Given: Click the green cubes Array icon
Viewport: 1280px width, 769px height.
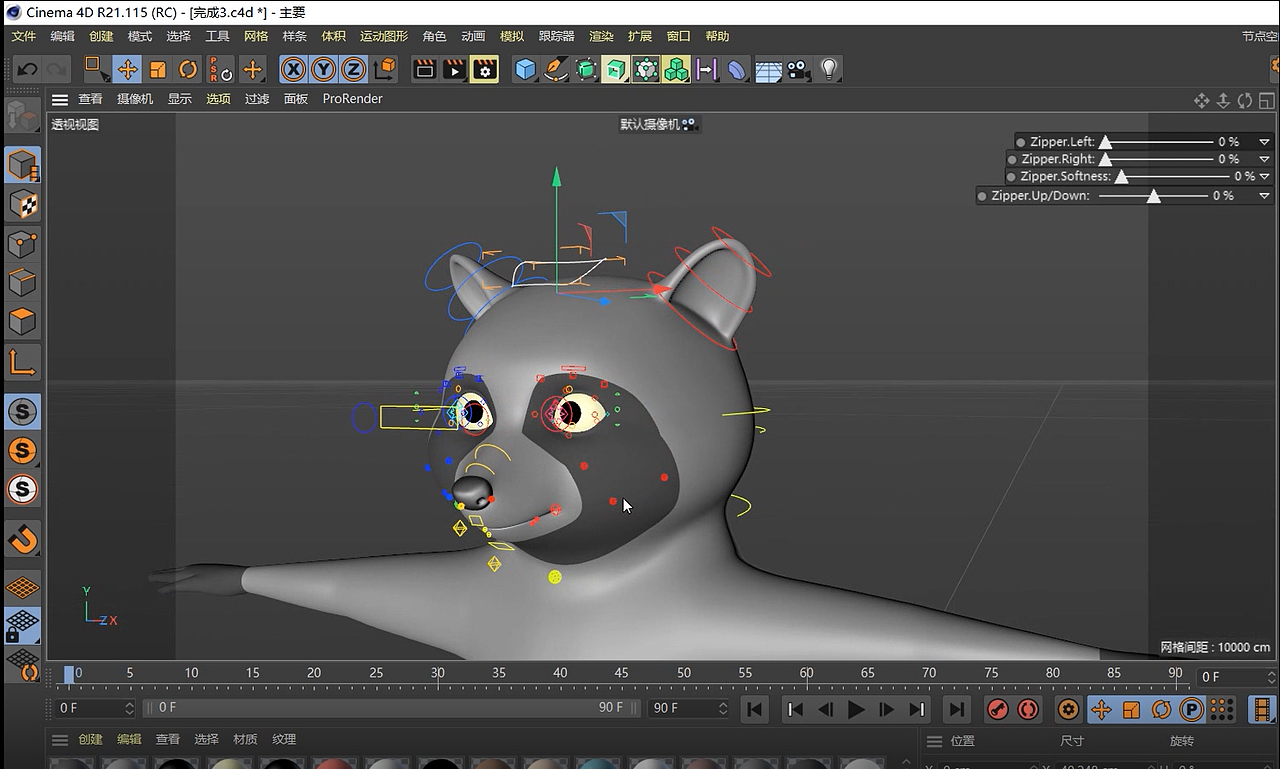Looking at the screenshot, I should tap(677, 69).
